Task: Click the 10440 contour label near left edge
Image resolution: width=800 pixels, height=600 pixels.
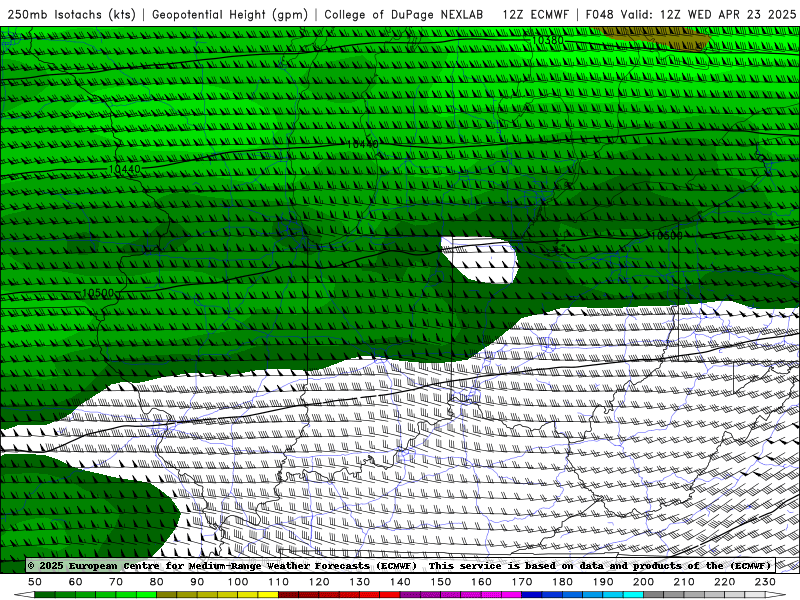Action: click(x=124, y=169)
